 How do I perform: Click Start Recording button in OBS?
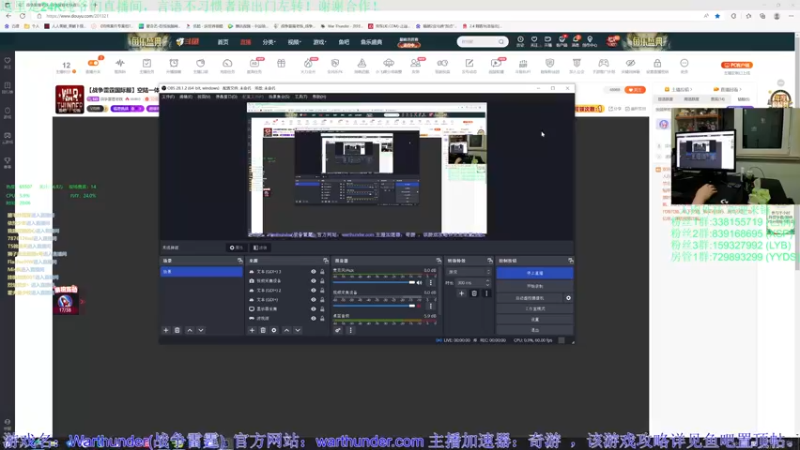(535, 286)
